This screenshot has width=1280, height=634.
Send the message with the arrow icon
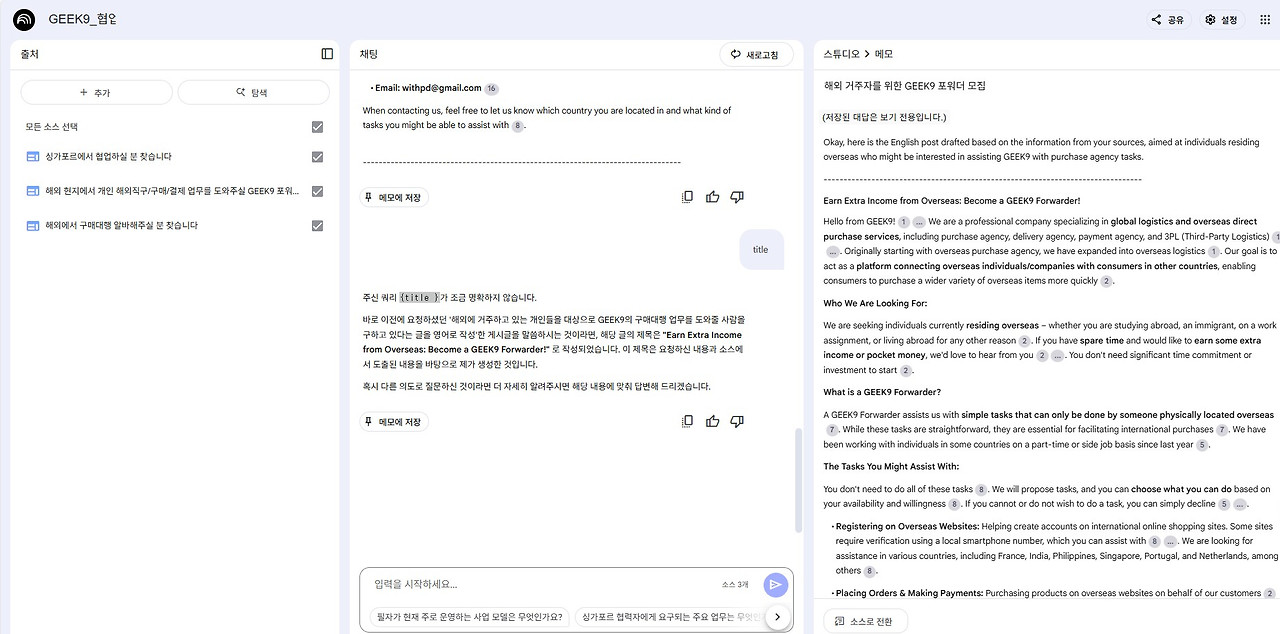pos(775,584)
